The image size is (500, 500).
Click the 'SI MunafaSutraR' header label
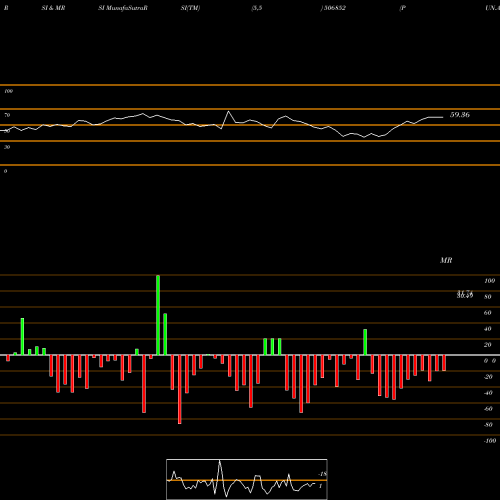pyautogui.click(x=123, y=8)
